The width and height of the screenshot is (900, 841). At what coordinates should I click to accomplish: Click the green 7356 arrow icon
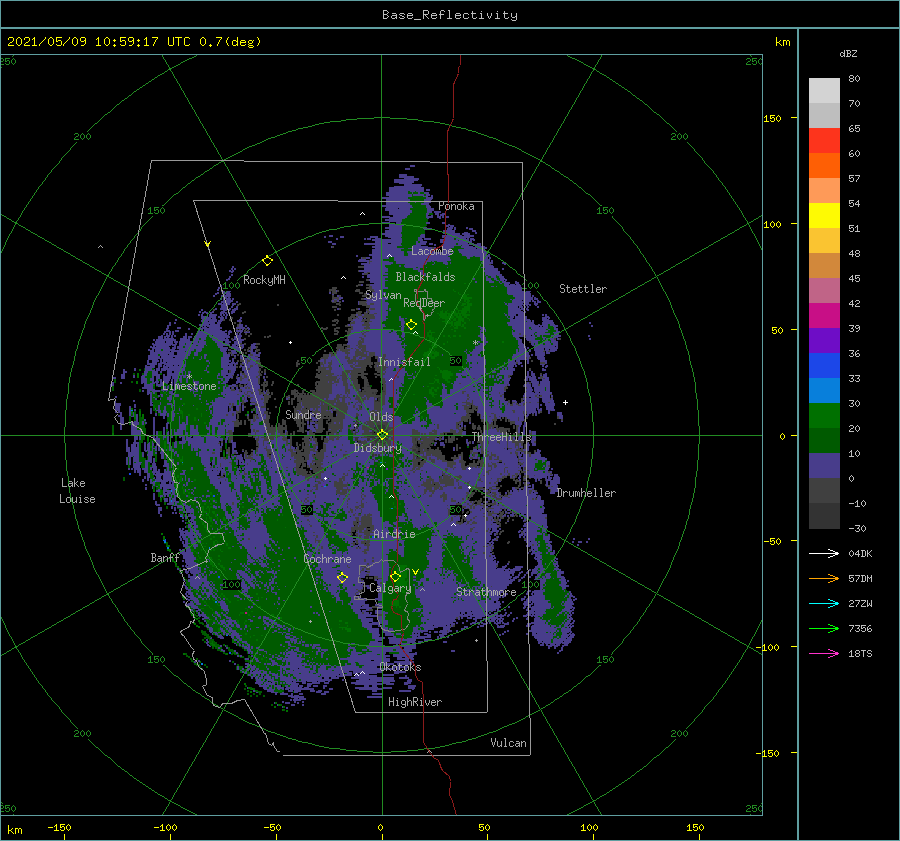pos(824,629)
